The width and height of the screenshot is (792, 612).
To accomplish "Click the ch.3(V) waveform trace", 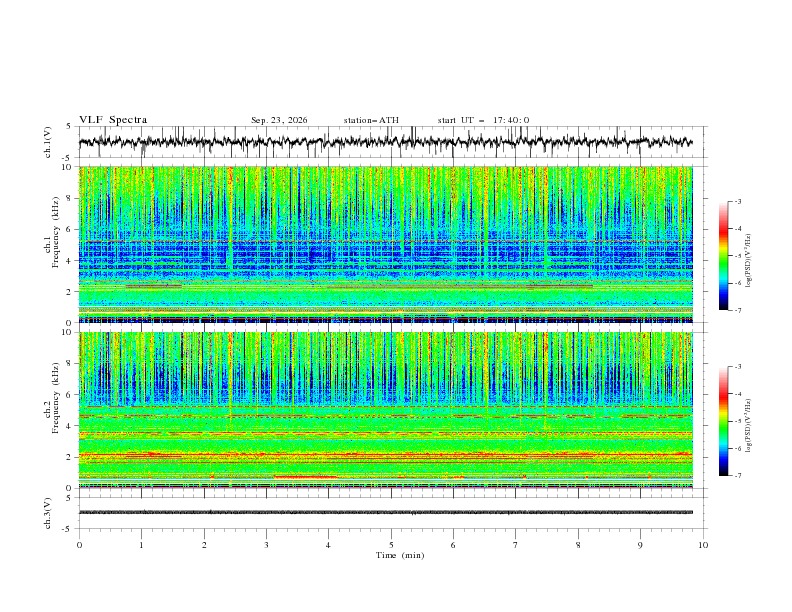I will coord(385,512).
